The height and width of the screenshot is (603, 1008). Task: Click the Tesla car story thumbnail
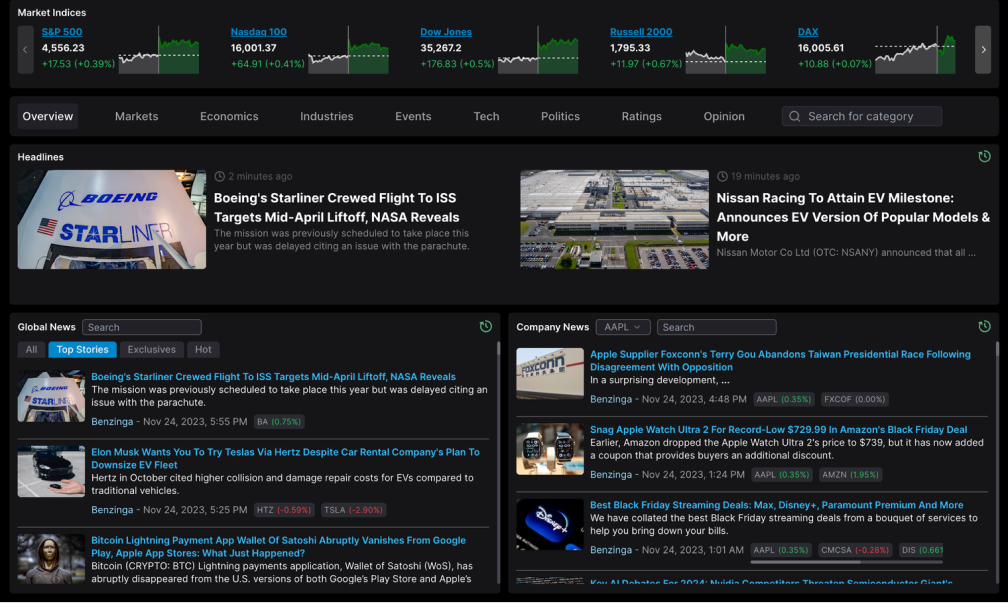click(x=51, y=471)
